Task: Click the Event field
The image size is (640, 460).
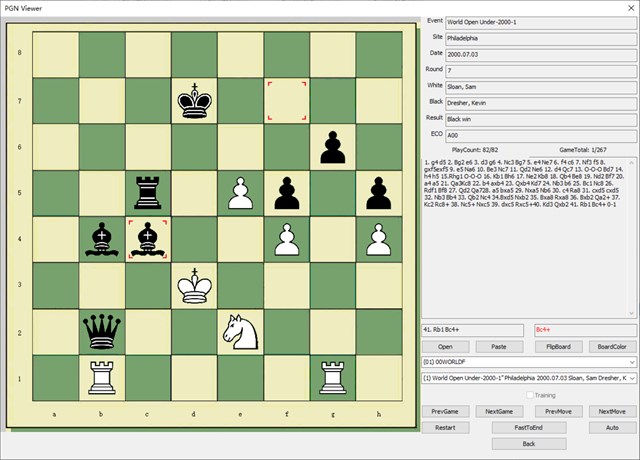Action: click(541, 22)
